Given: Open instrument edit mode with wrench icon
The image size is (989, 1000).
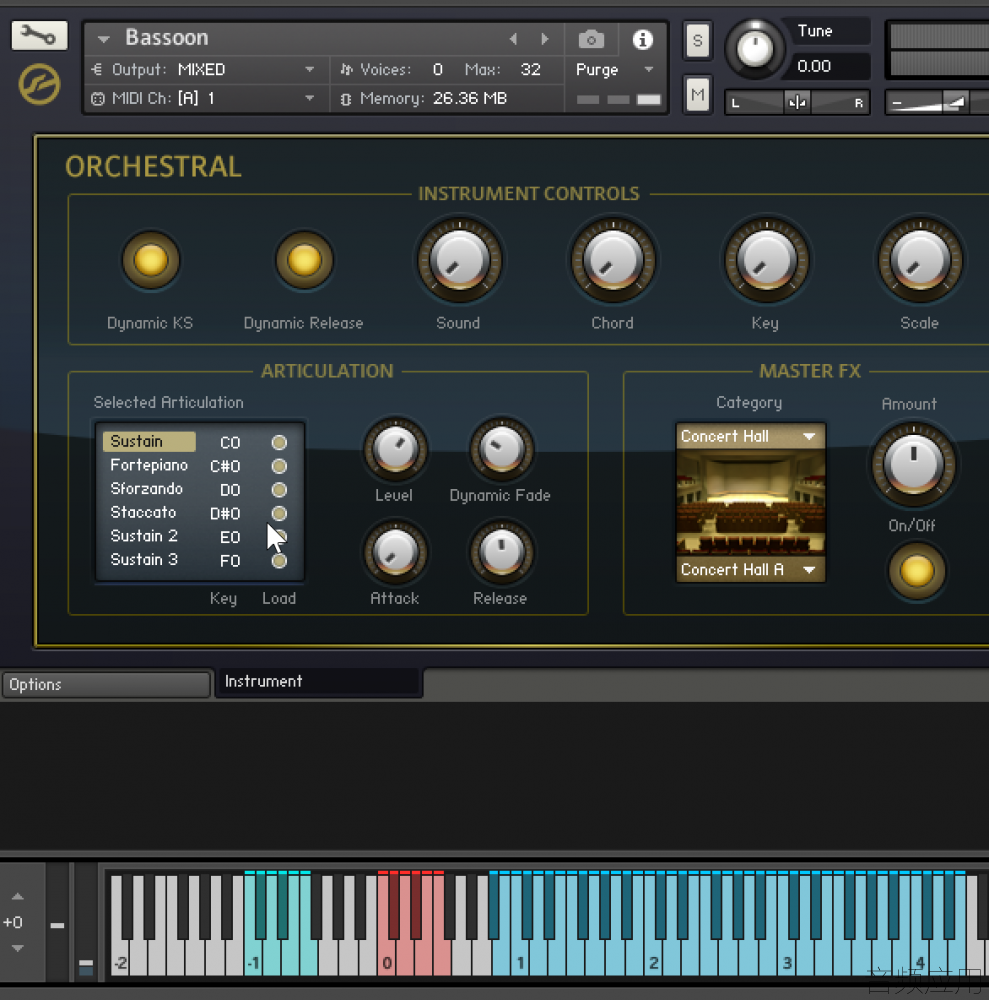Looking at the screenshot, I should [40, 36].
